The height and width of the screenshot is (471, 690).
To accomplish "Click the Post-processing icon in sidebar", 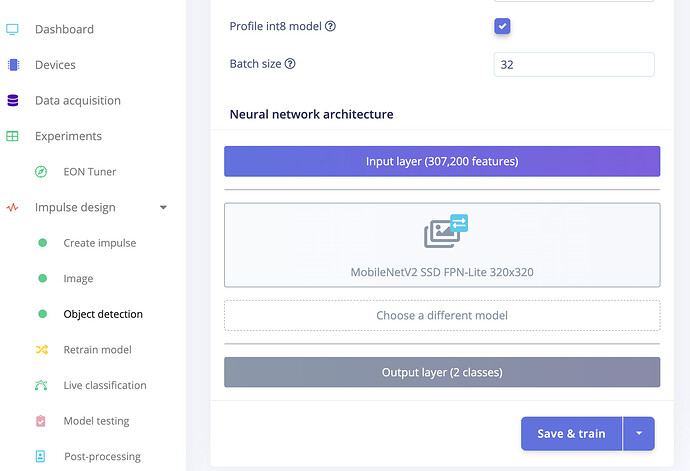I will [x=41, y=456].
